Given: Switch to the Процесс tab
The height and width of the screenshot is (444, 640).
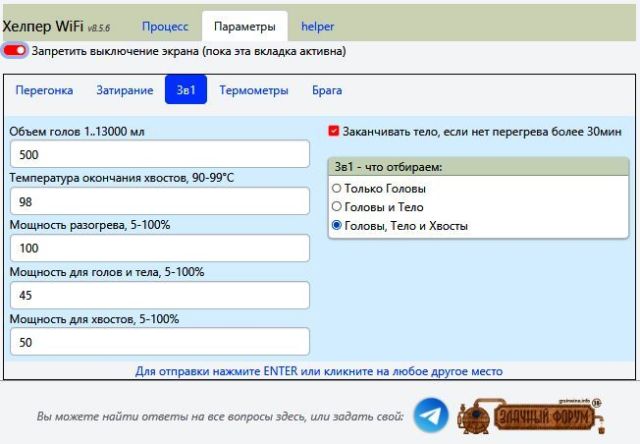Looking at the screenshot, I should click(x=165, y=26).
